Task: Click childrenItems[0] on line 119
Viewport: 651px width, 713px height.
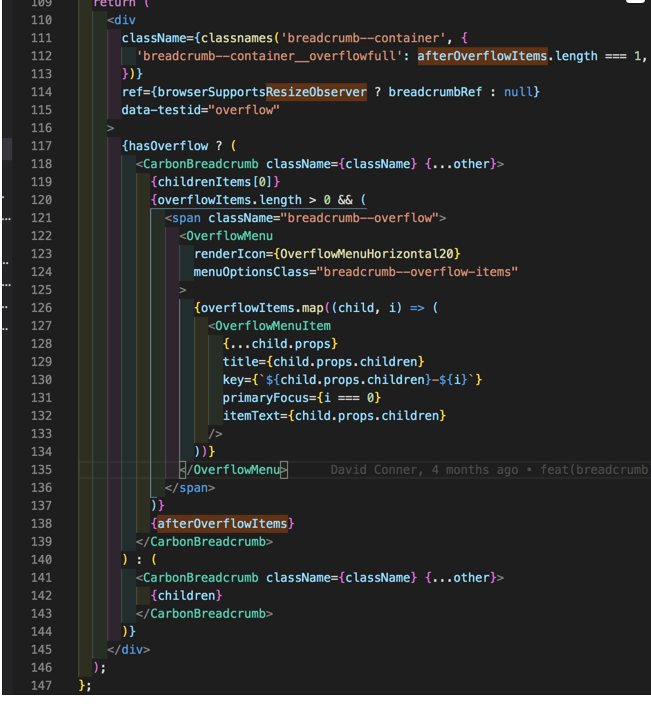Action: [x=215, y=182]
